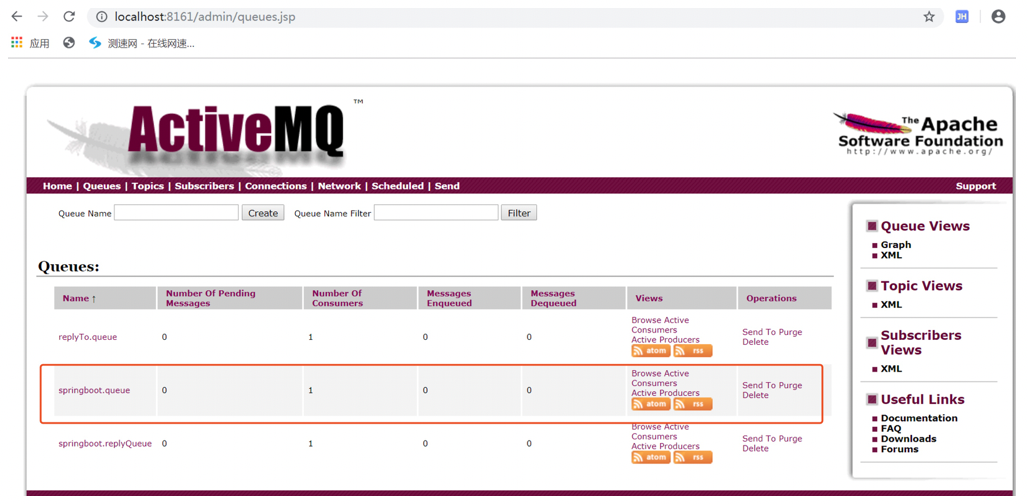The height and width of the screenshot is (504, 1028).
Task: Click Send To for replyTo.queue
Action: click(761, 332)
